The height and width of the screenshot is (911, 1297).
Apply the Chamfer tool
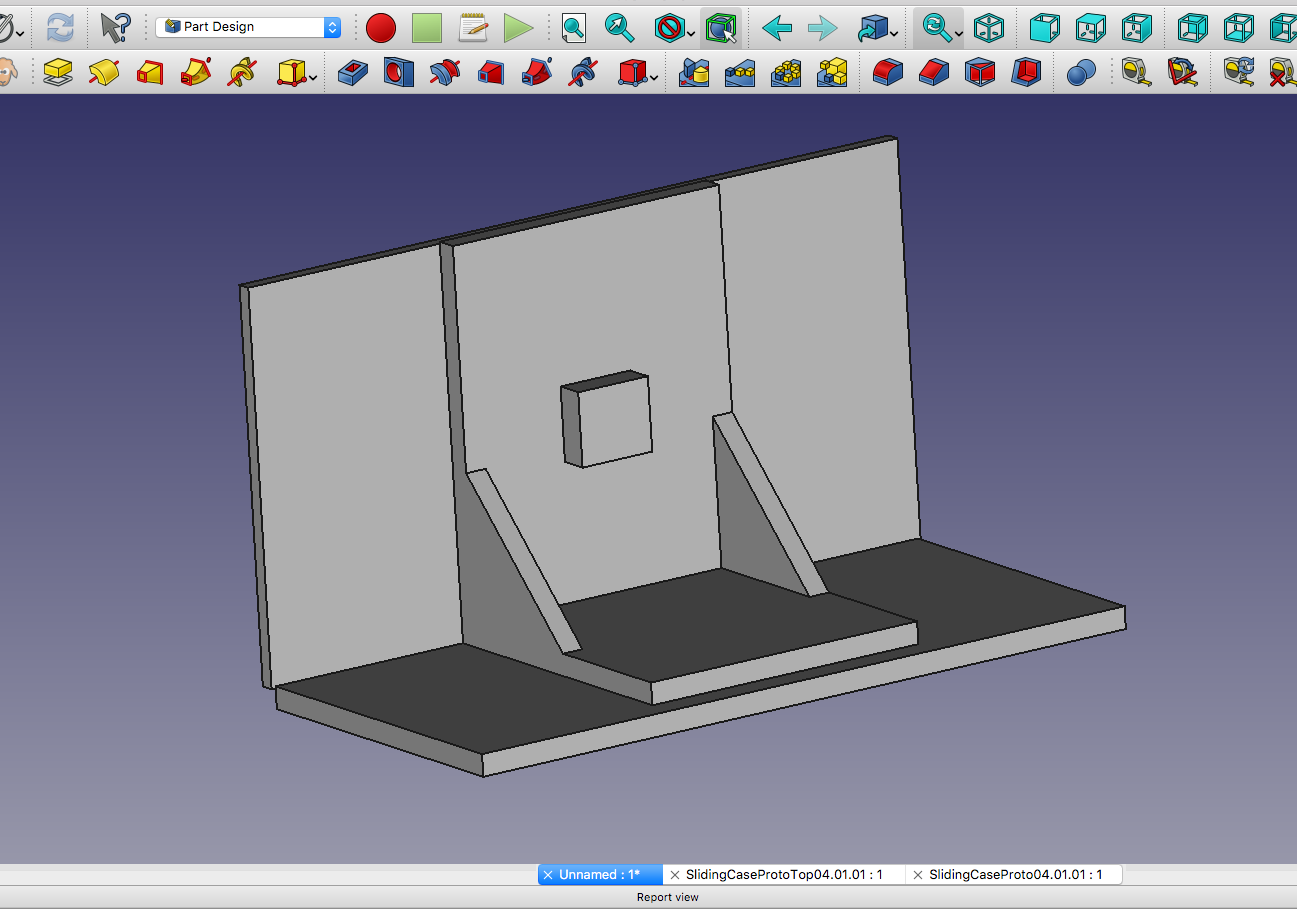pos(932,72)
